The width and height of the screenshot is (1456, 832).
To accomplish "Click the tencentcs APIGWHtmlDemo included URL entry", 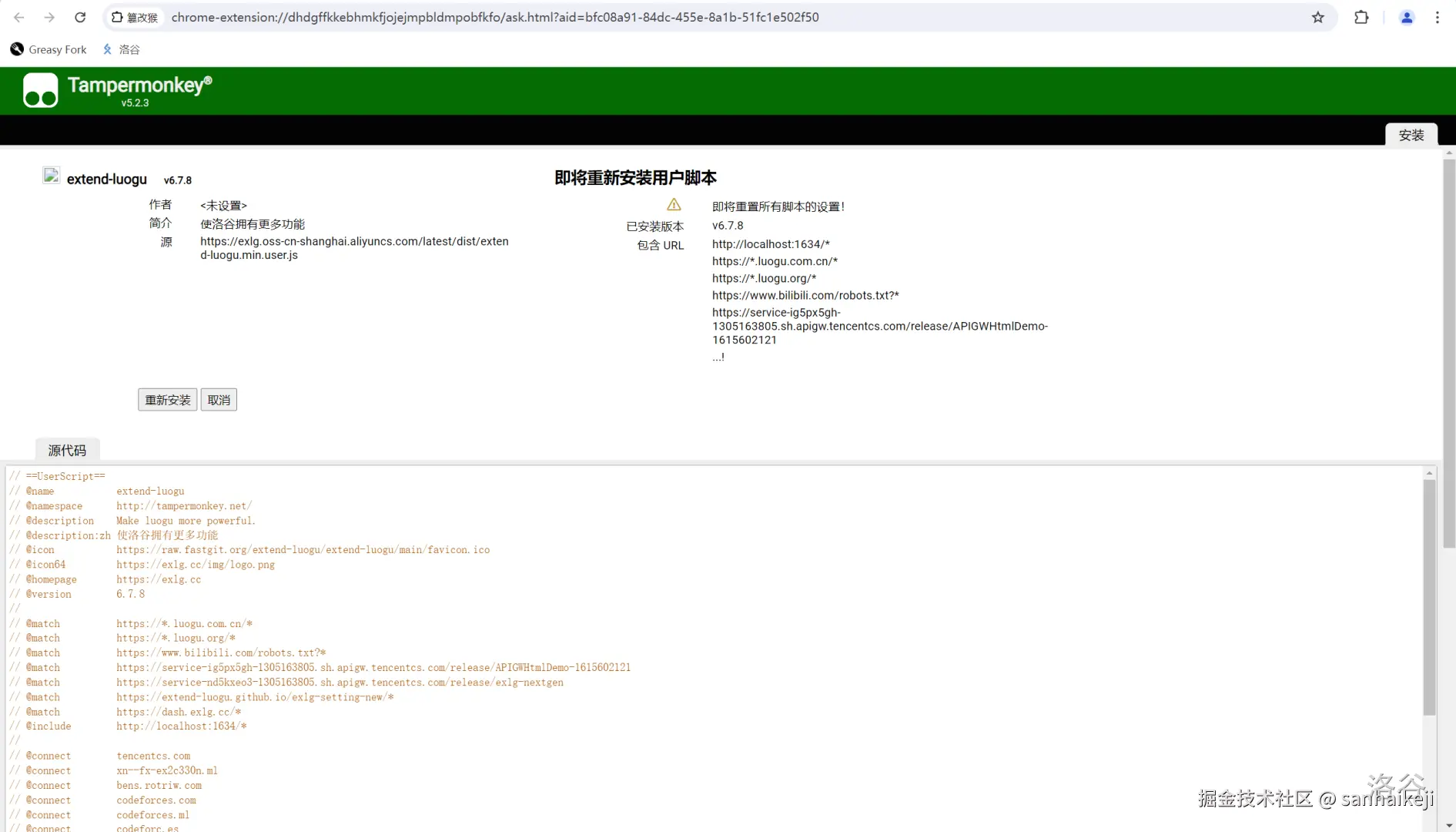I will pyautogui.click(x=880, y=326).
